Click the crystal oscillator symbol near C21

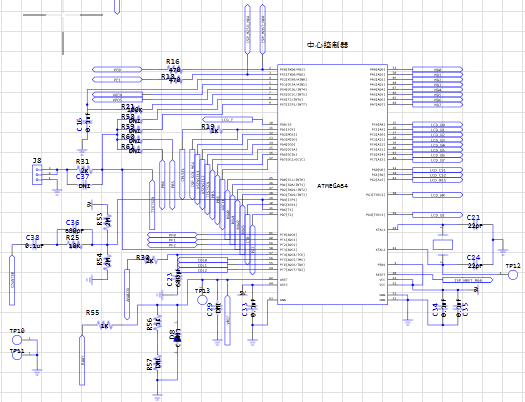pyautogui.click(x=443, y=245)
